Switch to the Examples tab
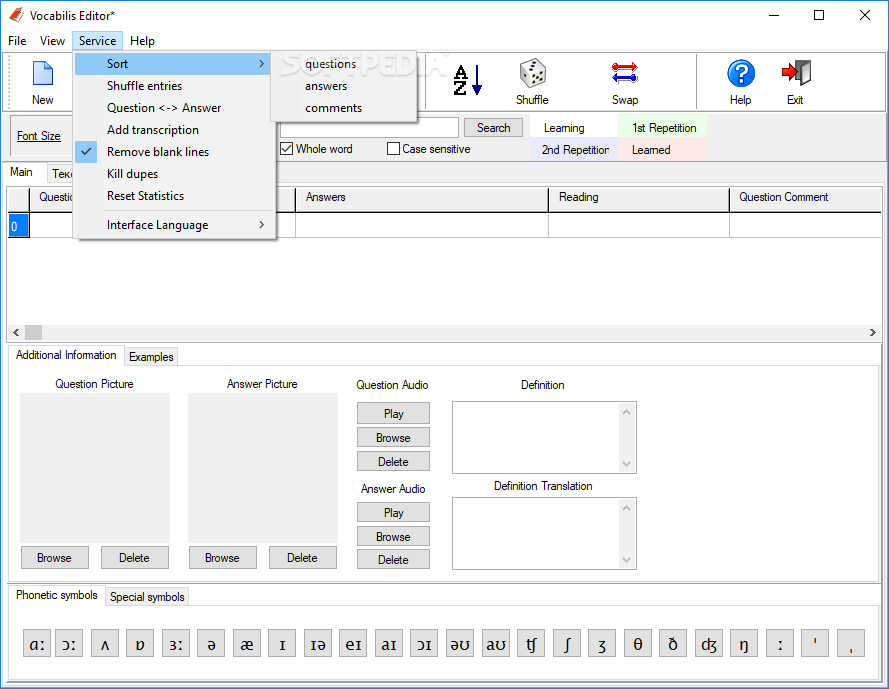 pos(151,357)
